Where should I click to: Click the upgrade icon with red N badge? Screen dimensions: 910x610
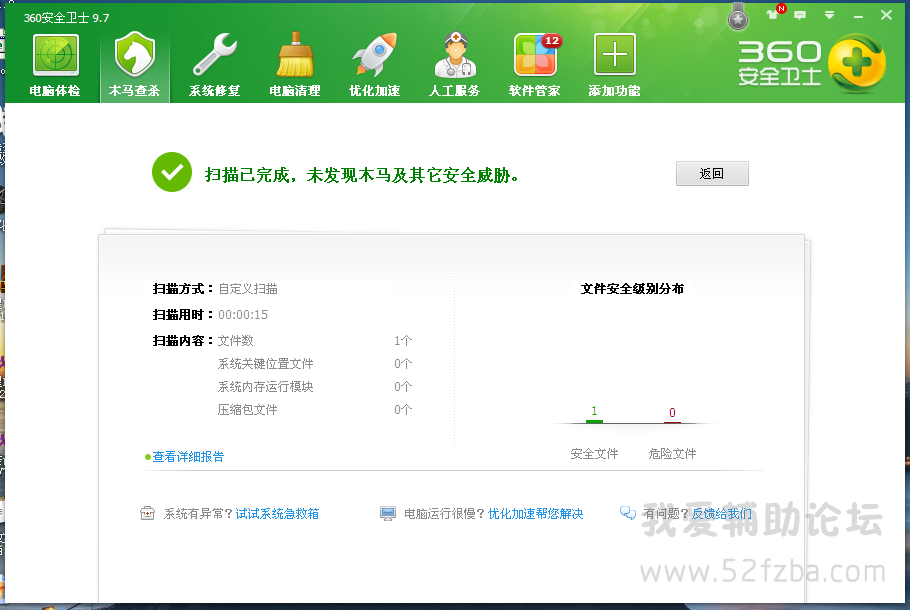pyautogui.click(x=775, y=13)
